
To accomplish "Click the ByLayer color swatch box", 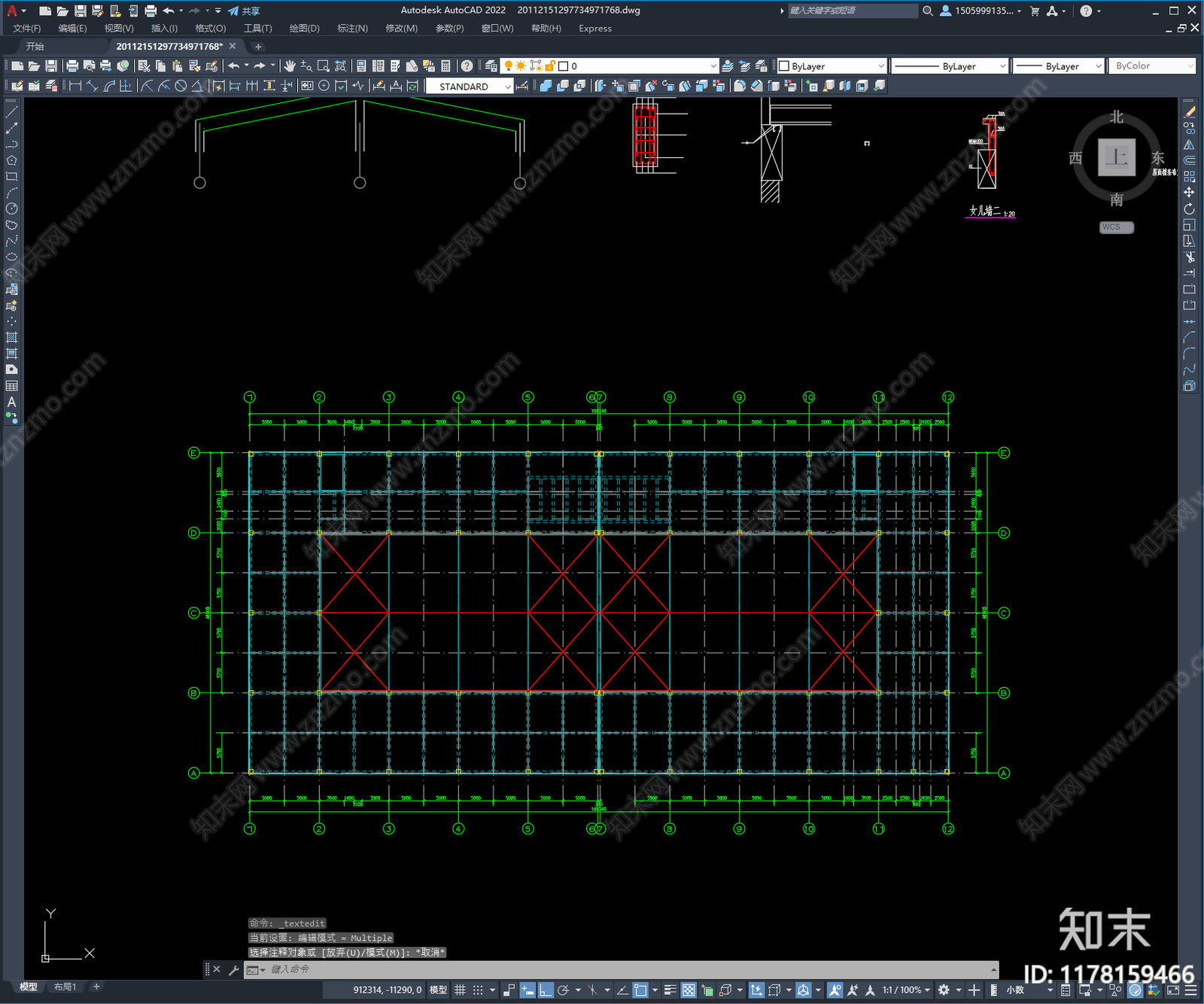I will pyautogui.click(x=784, y=66).
